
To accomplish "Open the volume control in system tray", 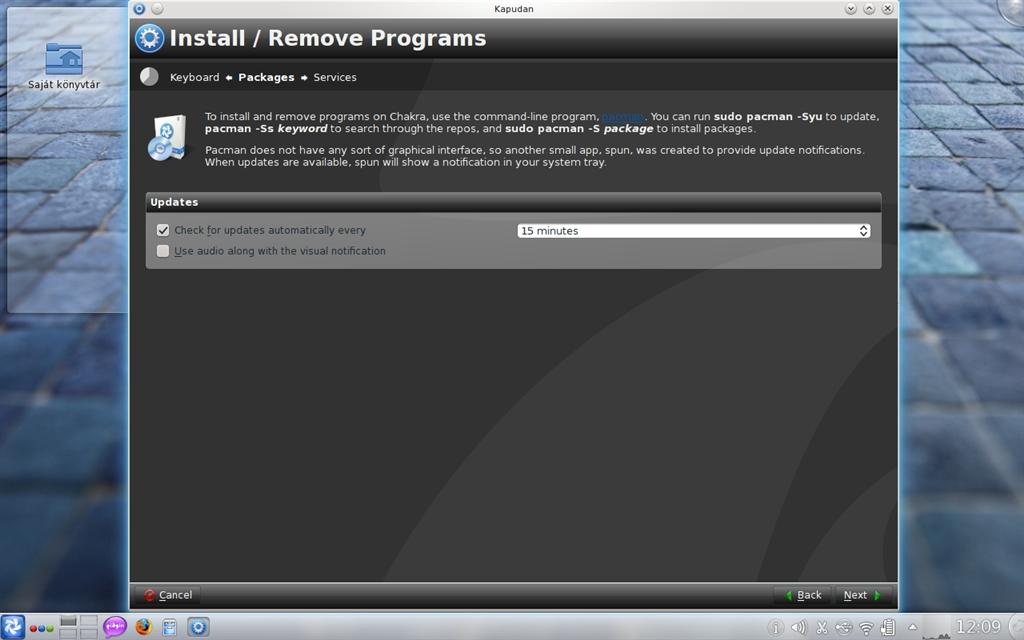I will tap(799, 628).
